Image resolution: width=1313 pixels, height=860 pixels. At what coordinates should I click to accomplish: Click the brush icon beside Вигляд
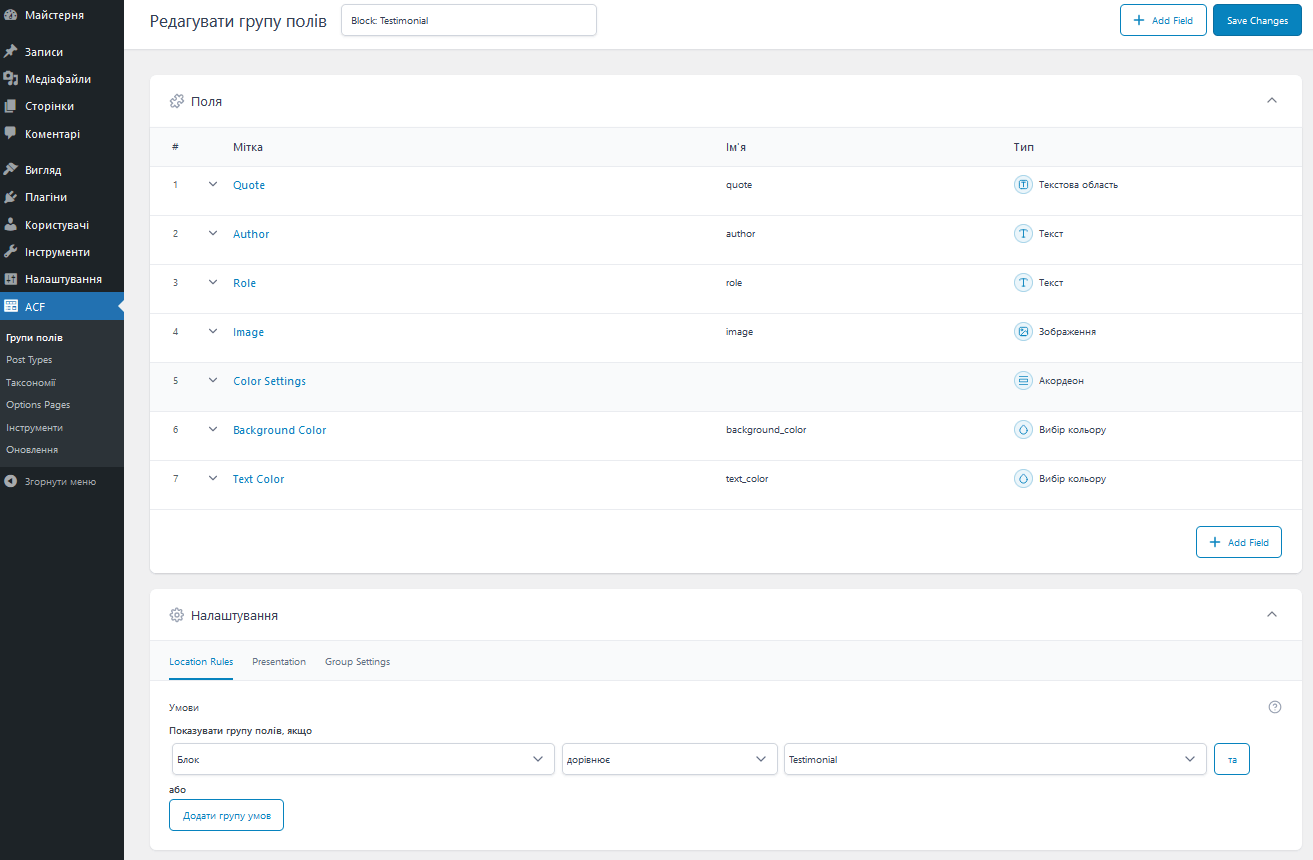11,170
